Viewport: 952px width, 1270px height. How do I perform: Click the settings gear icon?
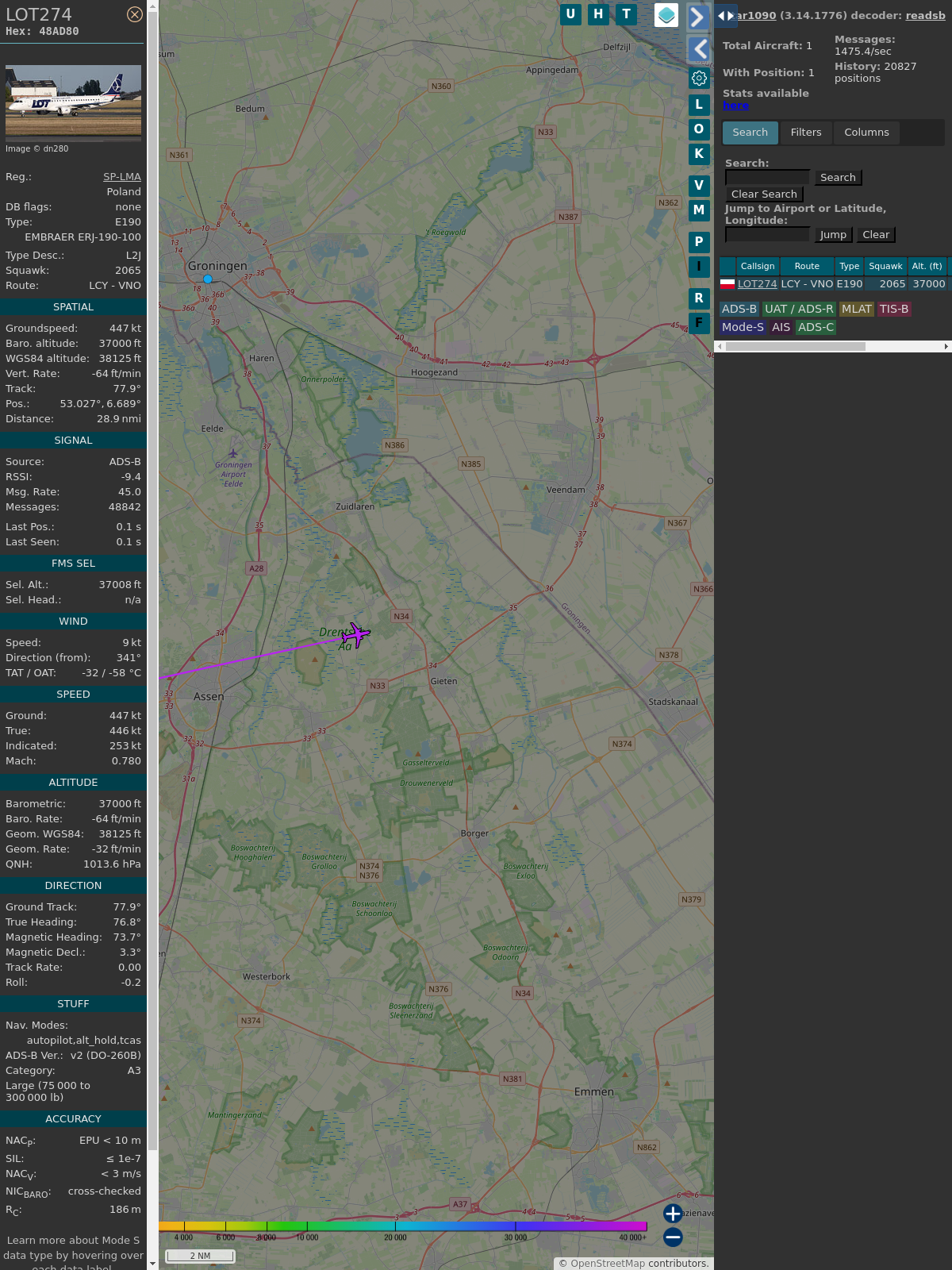pyautogui.click(x=699, y=78)
